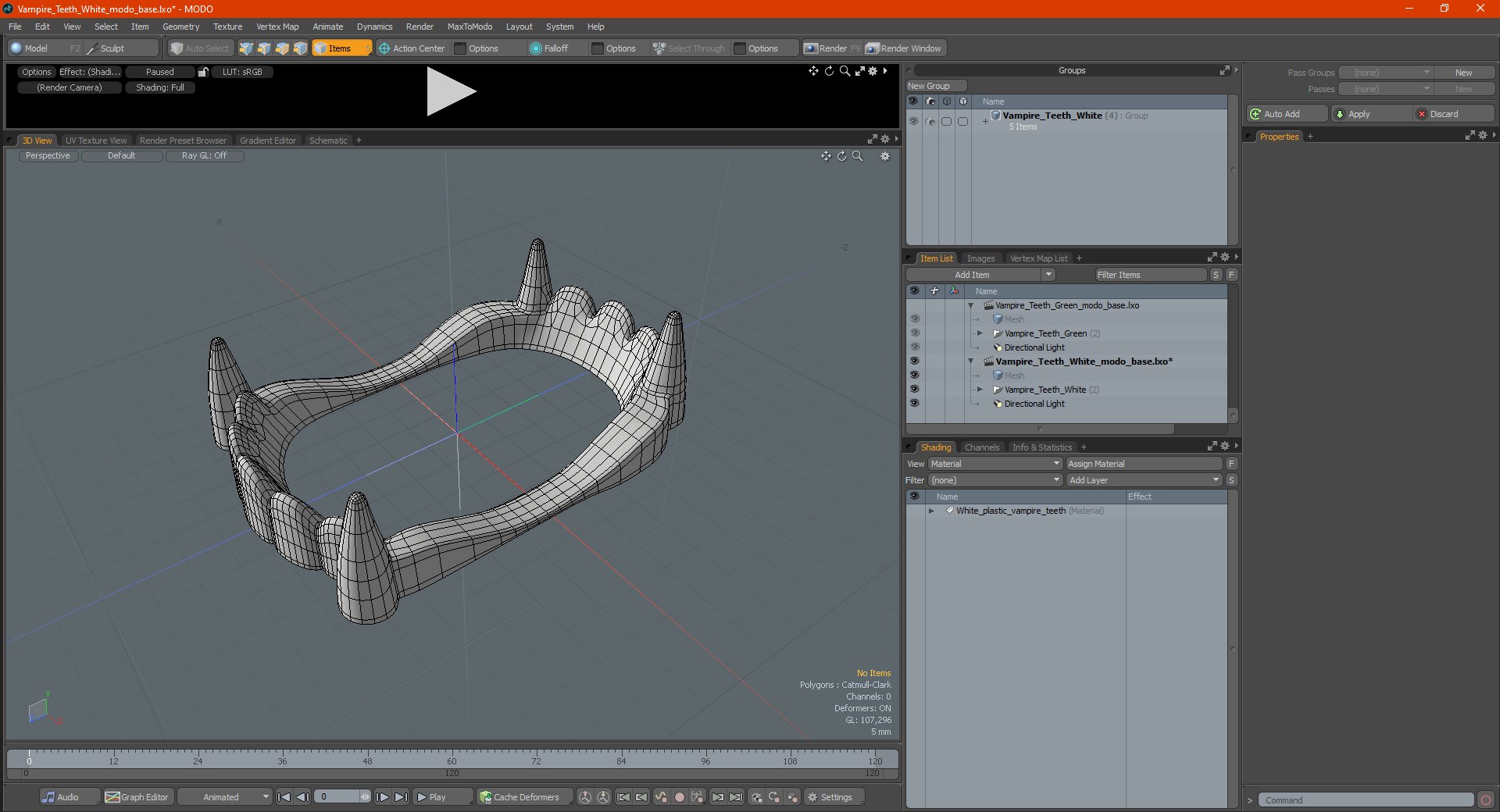
Task: Collapse the Vampire_Teeth_Green_modo_base.lxo scene
Action: pyautogui.click(x=971, y=305)
